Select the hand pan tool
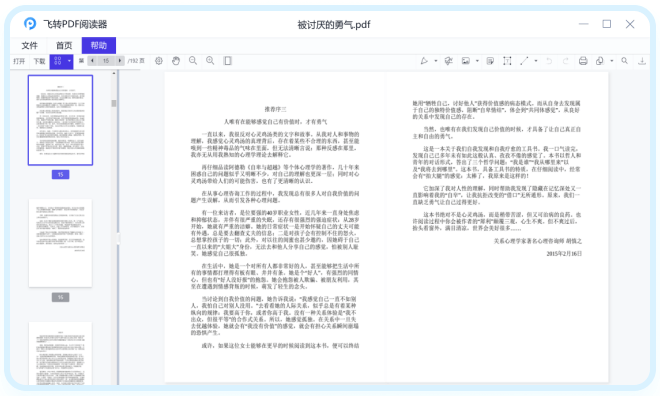This screenshot has width=660, height=396. tap(176, 61)
